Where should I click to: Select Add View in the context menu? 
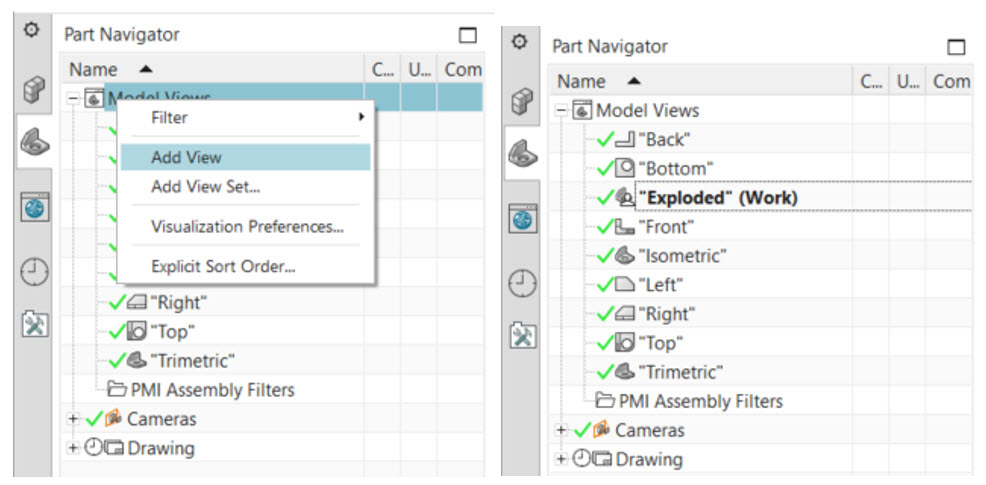186,157
